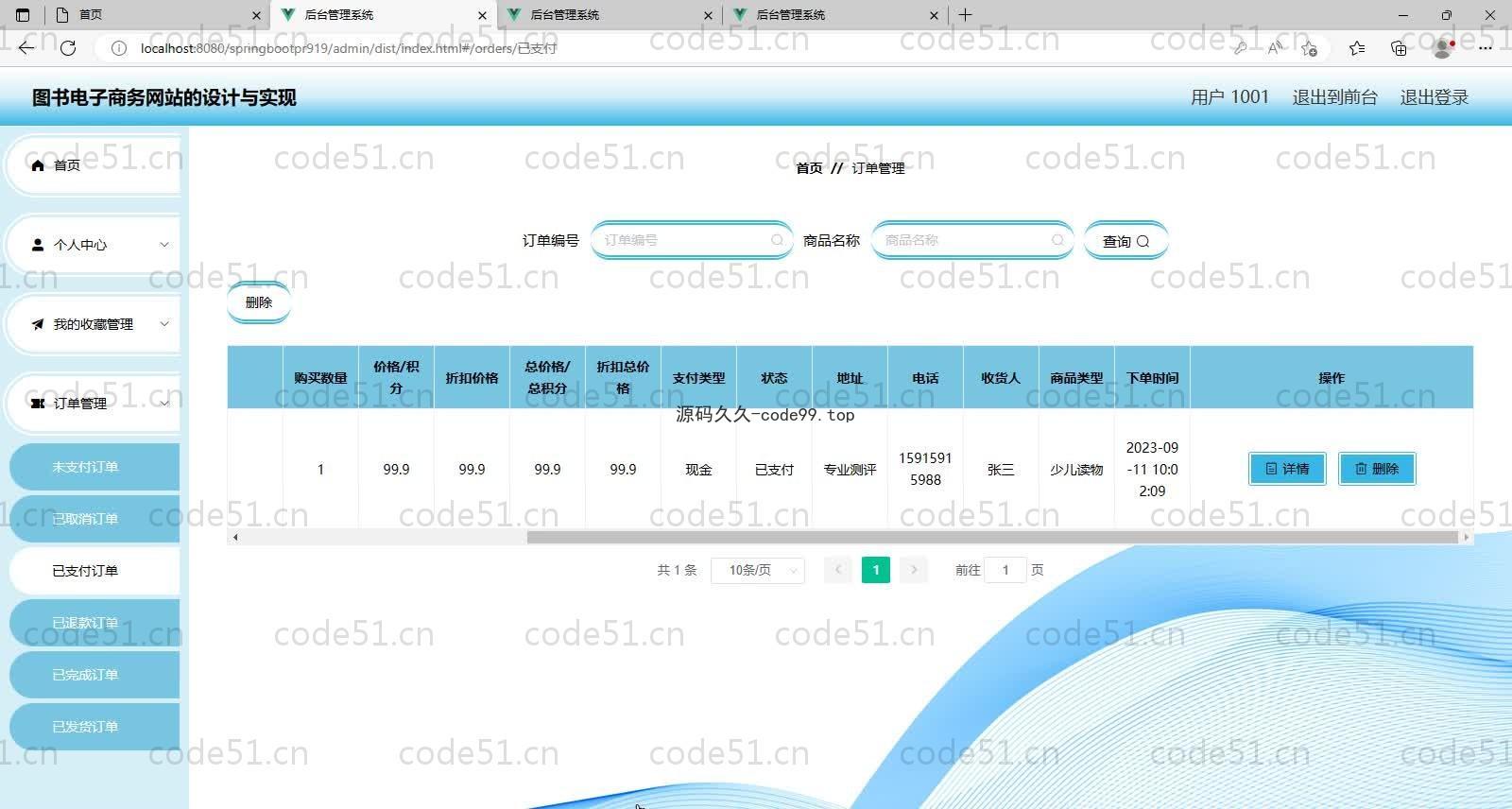The height and width of the screenshot is (809, 1512).
Task: Click 退出到前台 link
Action: pyautogui.click(x=1334, y=97)
